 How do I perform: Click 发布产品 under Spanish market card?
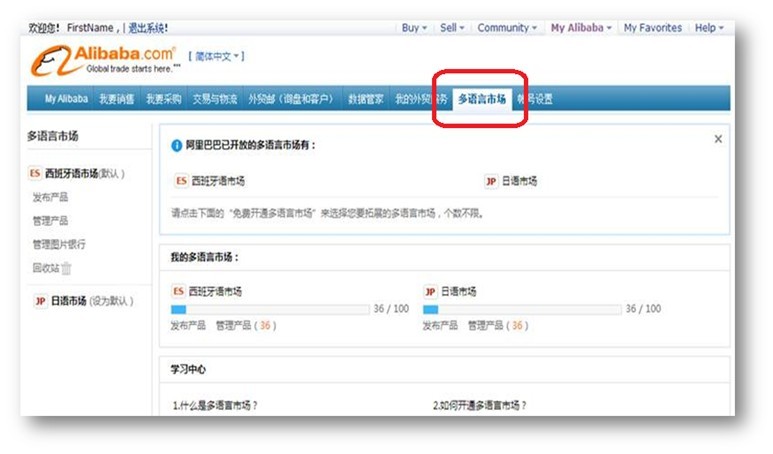pyautogui.click(x=188, y=325)
